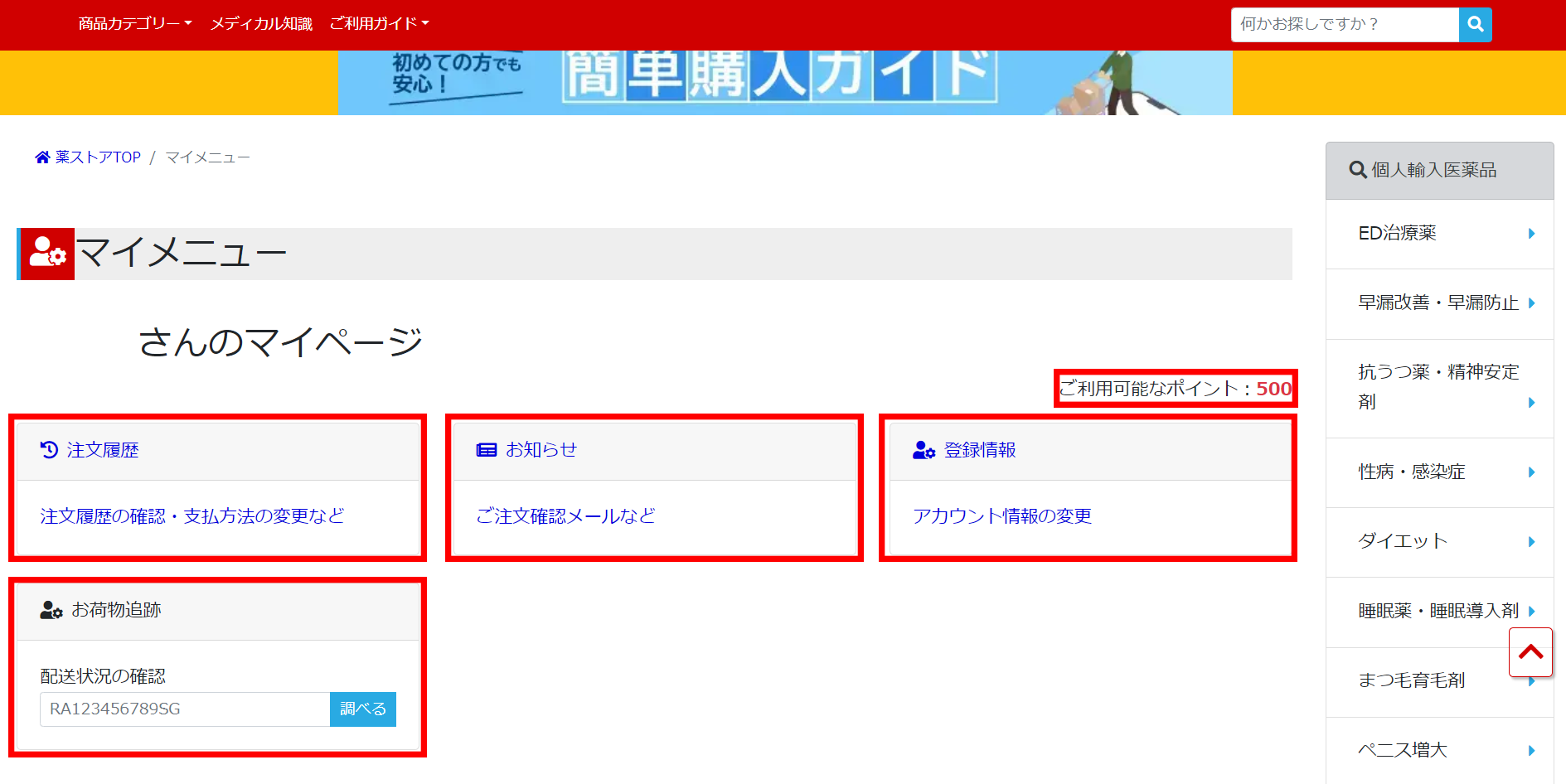
Task: Click the user icon on お荷物追跡 panel
Action: [50, 610]
